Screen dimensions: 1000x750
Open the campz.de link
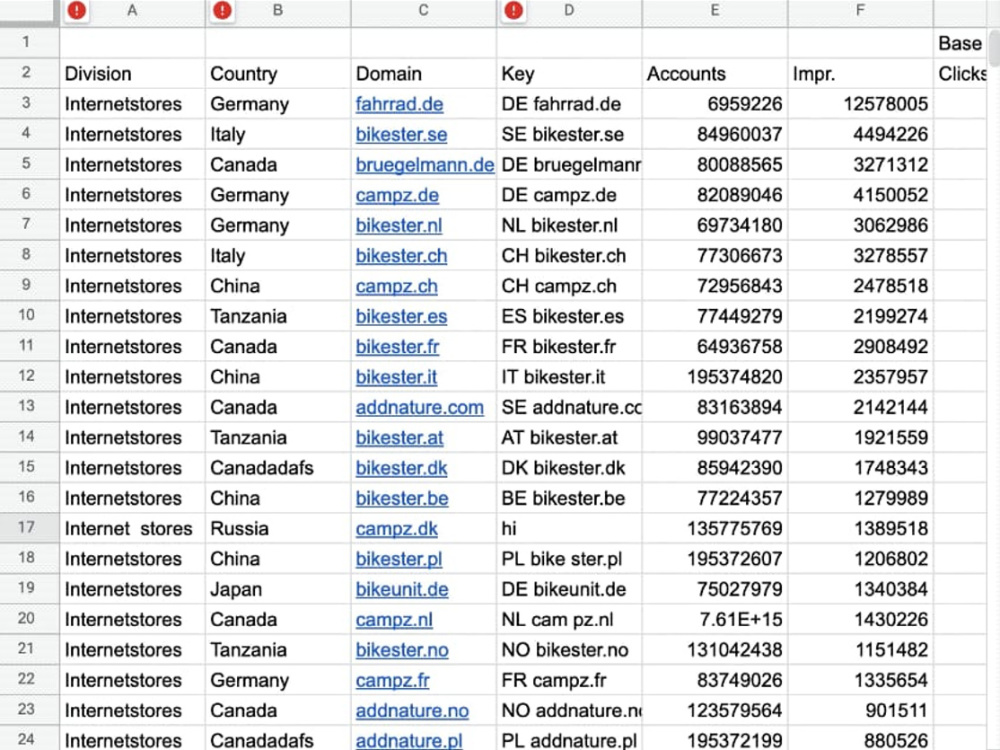tap(397, 195)
